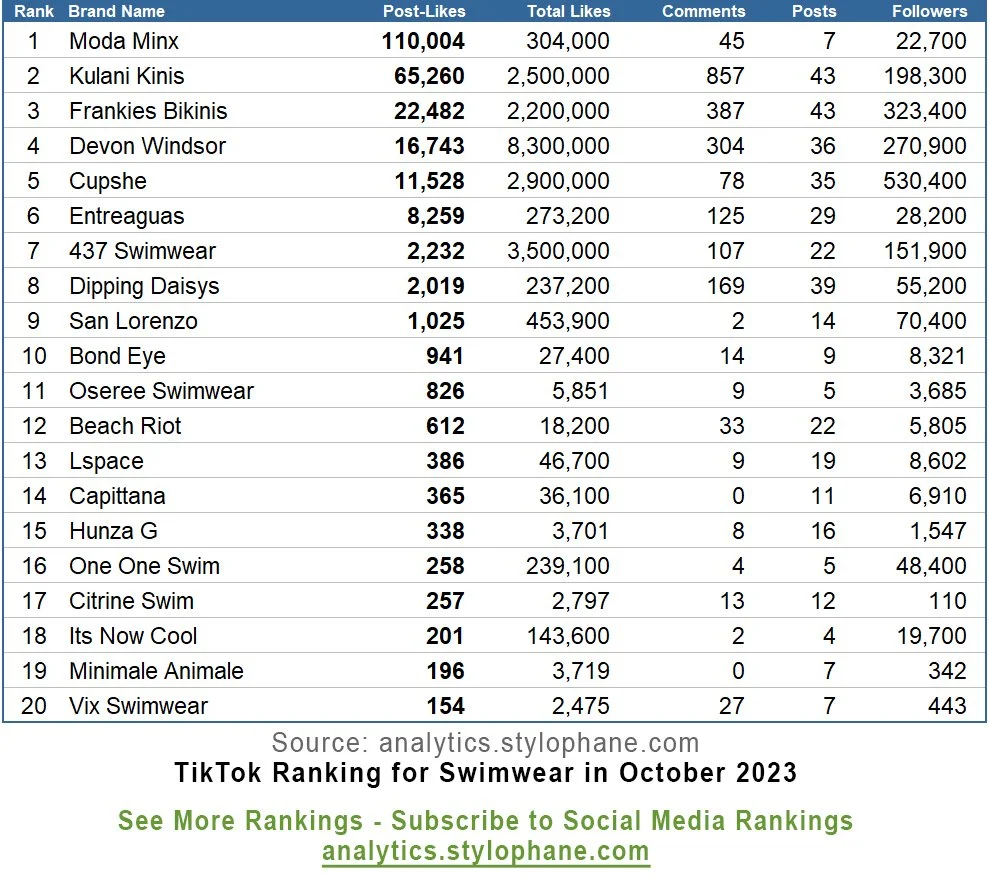This screenshot has height=878, width=989.
Task: Click the Posts column header
Action: pyautogui.click(x=814, y=11)
